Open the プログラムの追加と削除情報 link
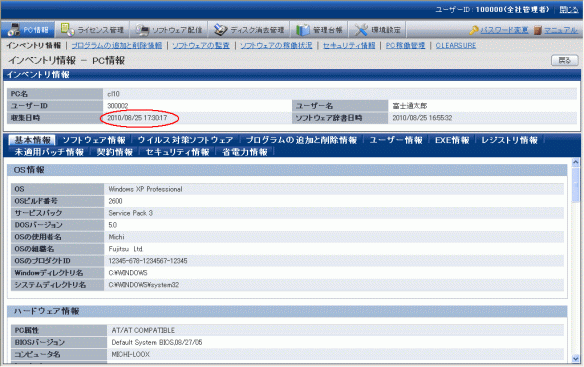The width and height of the screenshot is (584, 367). tap(117, 45)
